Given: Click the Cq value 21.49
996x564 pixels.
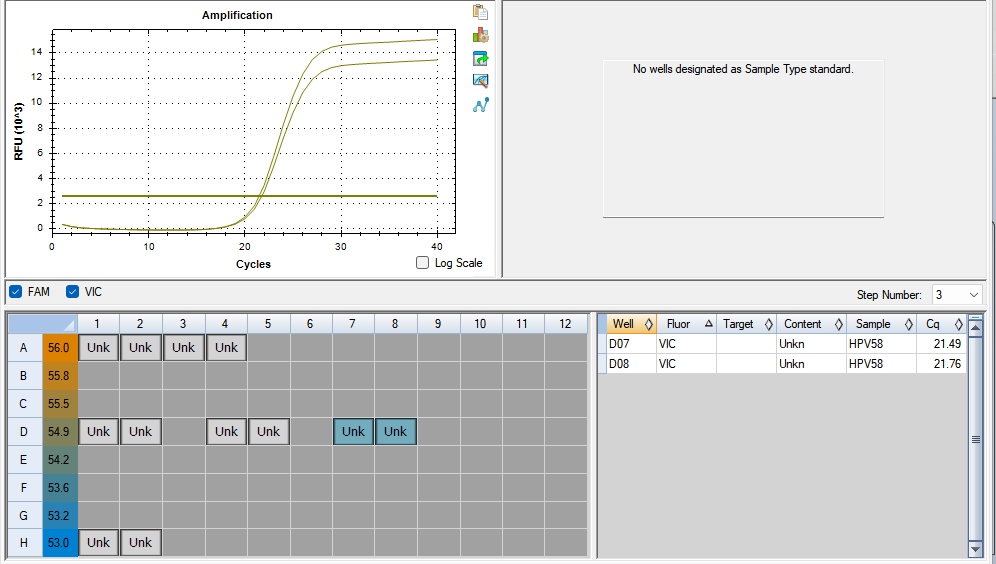Looking at the screenshot, I should tap(941, 344).
